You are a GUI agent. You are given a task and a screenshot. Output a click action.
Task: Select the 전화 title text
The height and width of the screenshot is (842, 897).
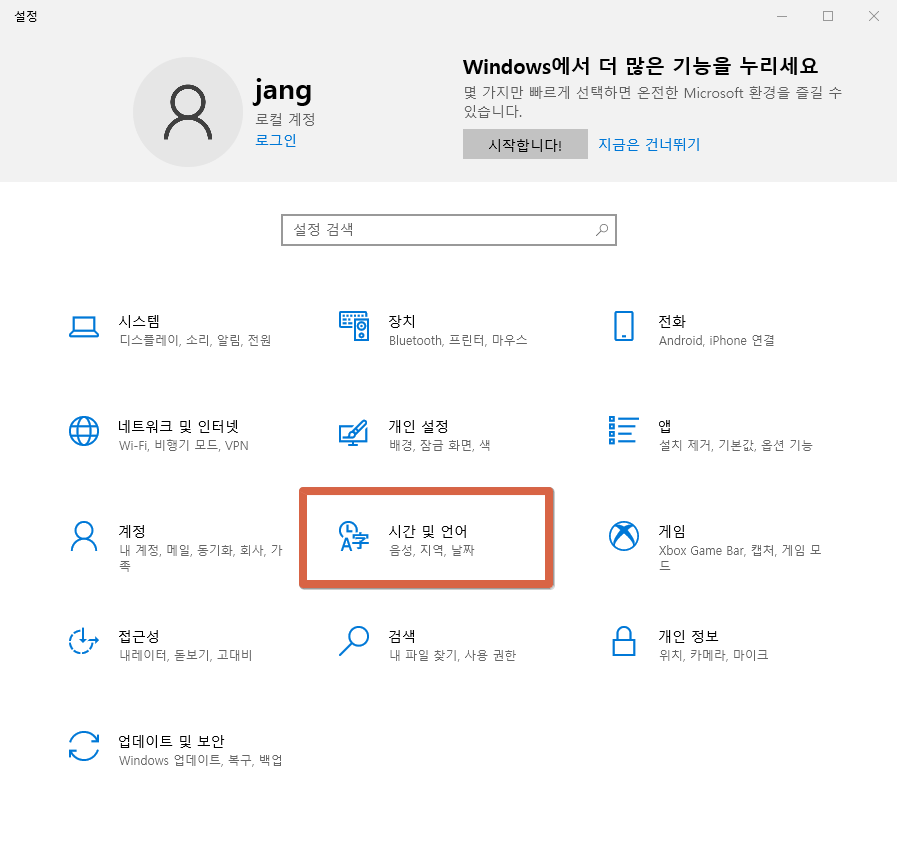[672, 321]
